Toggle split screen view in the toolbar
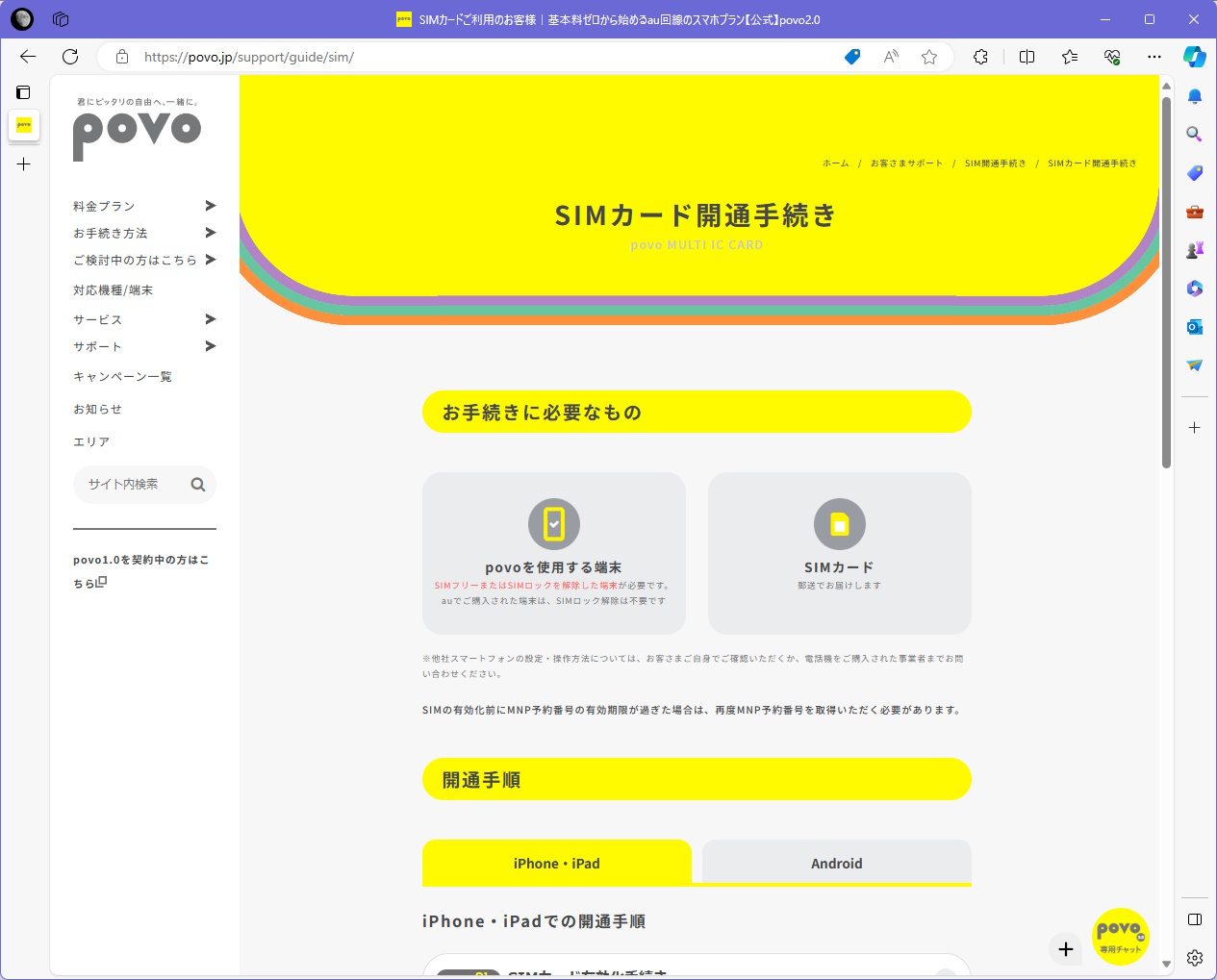 pyautogui.click(x=1027, y=57)
